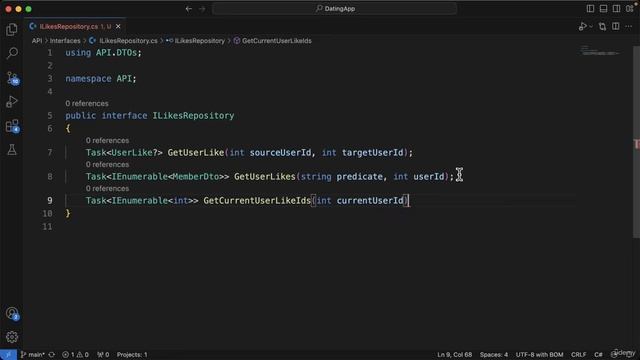Image resolution: width=640 pixels, height=360 pixels.
Task: Open the Testing flask view
Action: click(x=12, y=149)
